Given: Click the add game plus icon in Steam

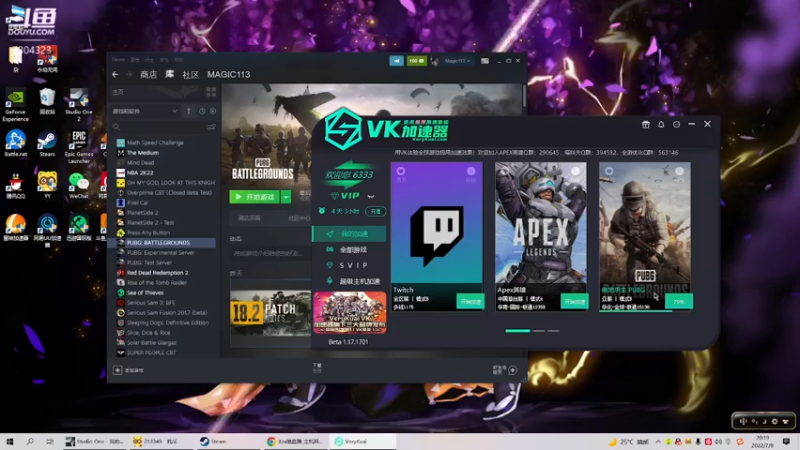Looking at the screenshot, I should click(117, 370).
